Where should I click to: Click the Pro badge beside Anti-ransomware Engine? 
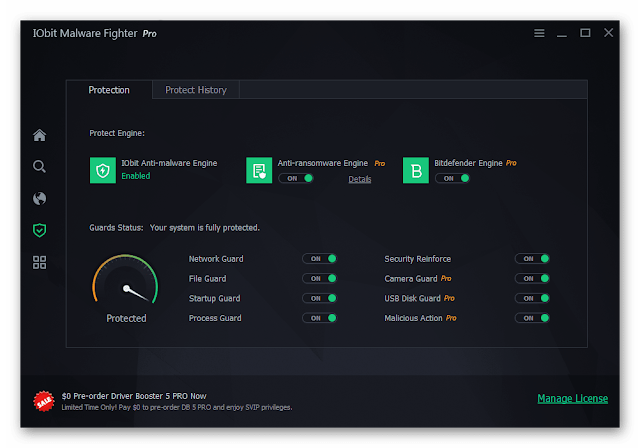click(380, 163)
